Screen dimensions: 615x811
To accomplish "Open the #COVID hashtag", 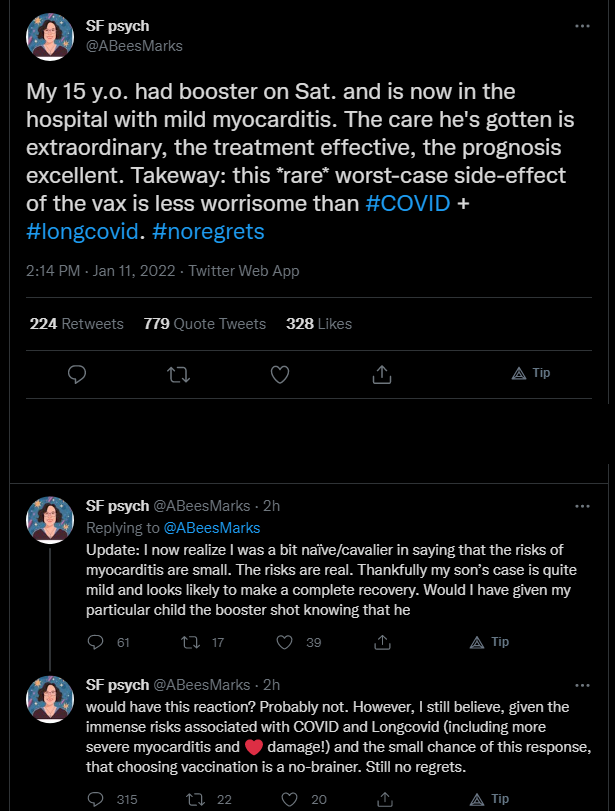I will (408, 203).
